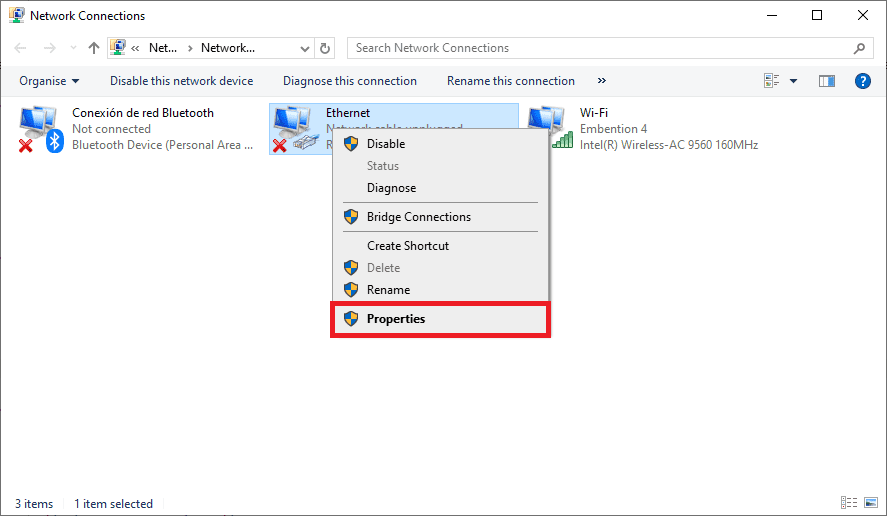Open the Help question mark icon
The image size is (887, 516).
pos(863,81)
